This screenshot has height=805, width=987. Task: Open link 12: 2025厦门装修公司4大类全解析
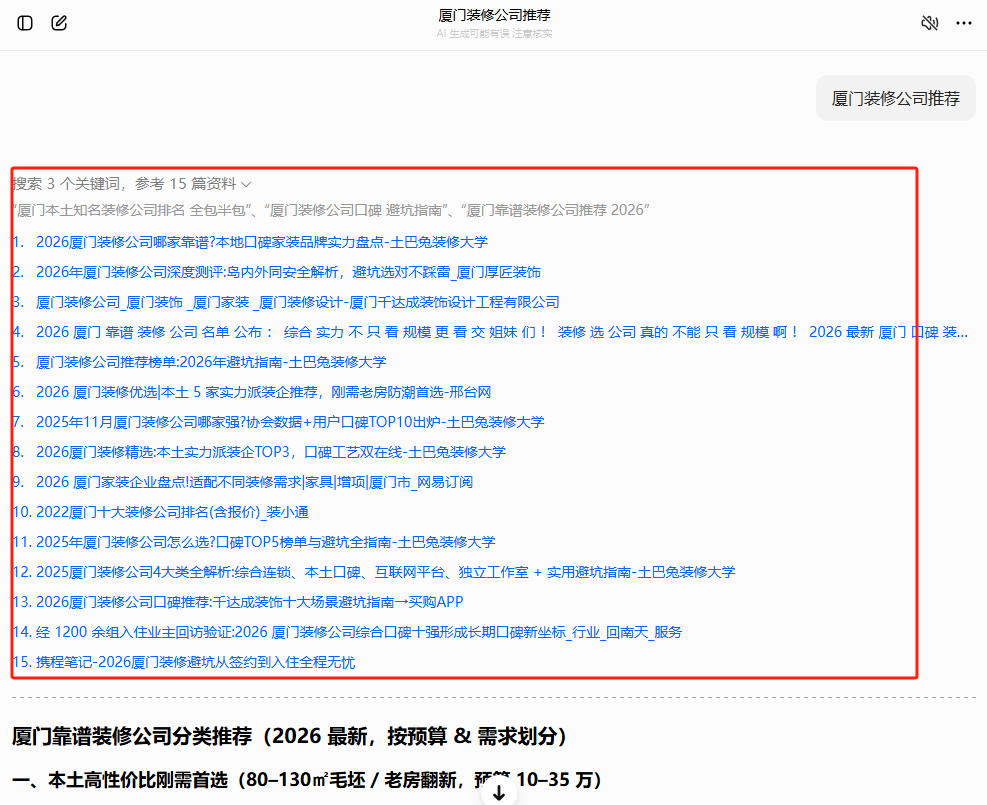point(385,572)
